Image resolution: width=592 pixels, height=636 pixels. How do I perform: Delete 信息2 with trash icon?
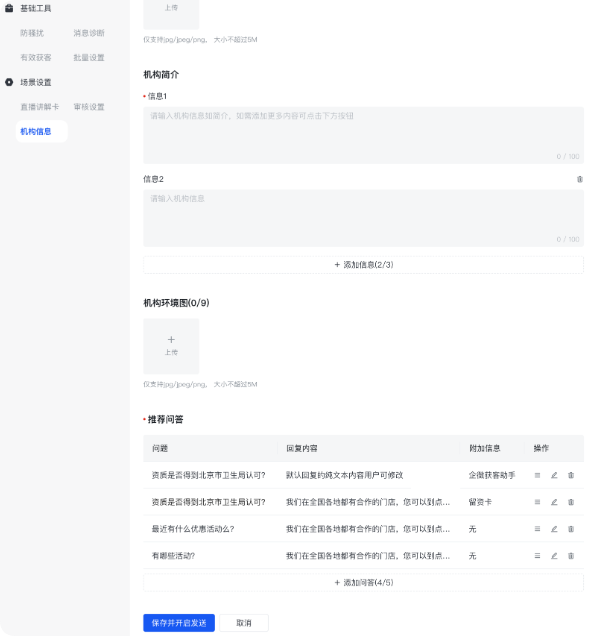click(x=580, y=179)
